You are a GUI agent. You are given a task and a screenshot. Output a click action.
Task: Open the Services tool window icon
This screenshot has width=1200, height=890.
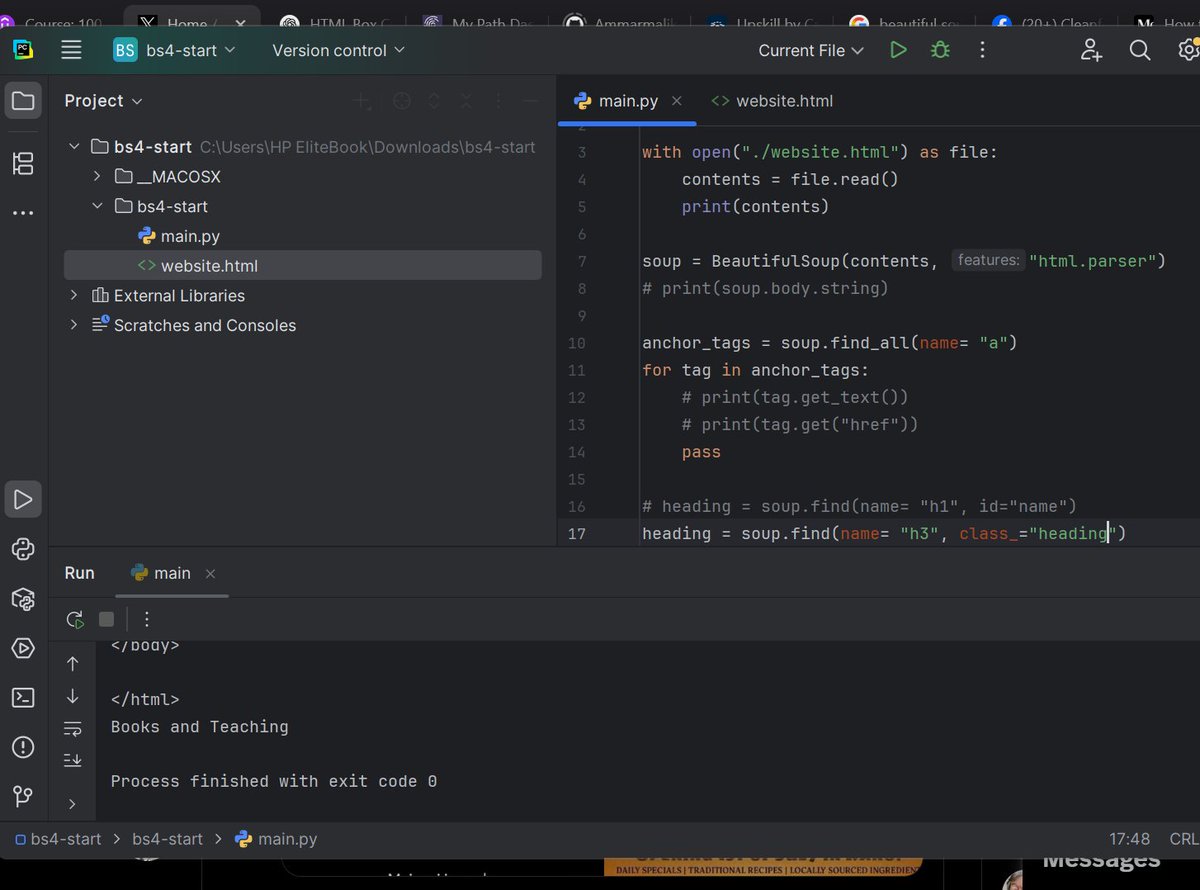tap(23, 648)
